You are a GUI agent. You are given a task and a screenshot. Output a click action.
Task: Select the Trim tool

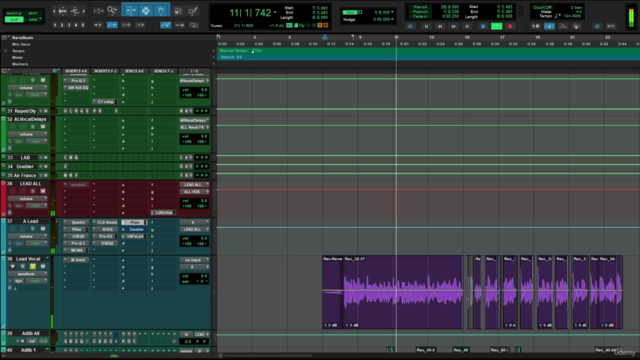click(130, 11)
